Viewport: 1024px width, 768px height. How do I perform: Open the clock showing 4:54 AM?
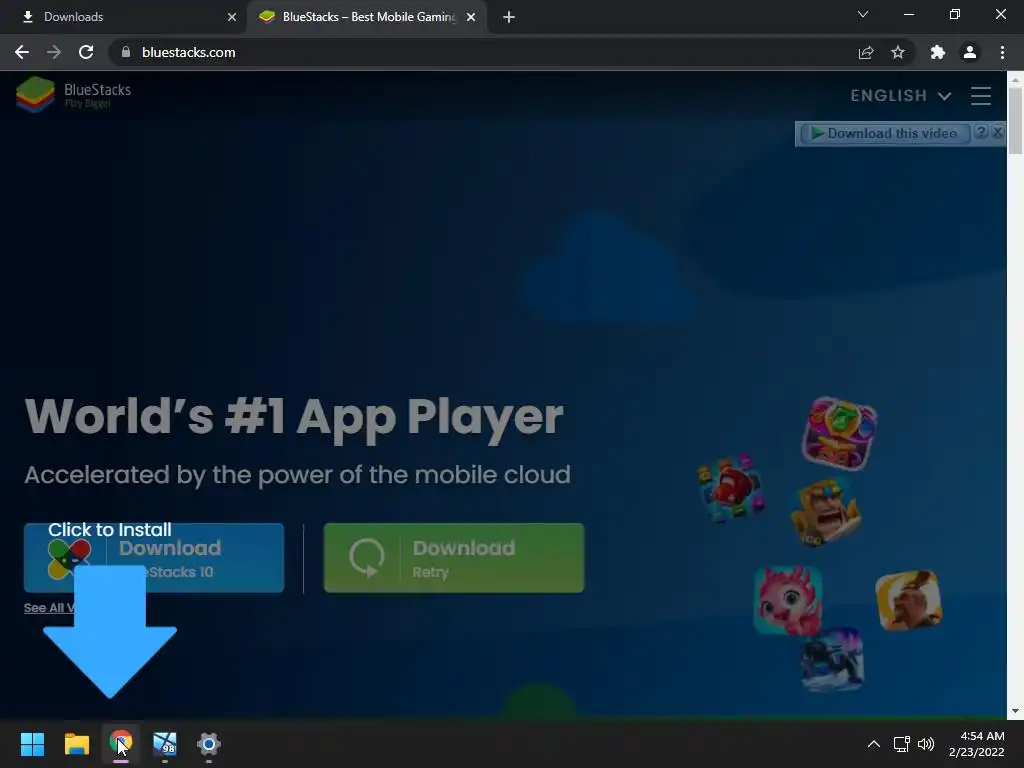[x=977, y=744]
